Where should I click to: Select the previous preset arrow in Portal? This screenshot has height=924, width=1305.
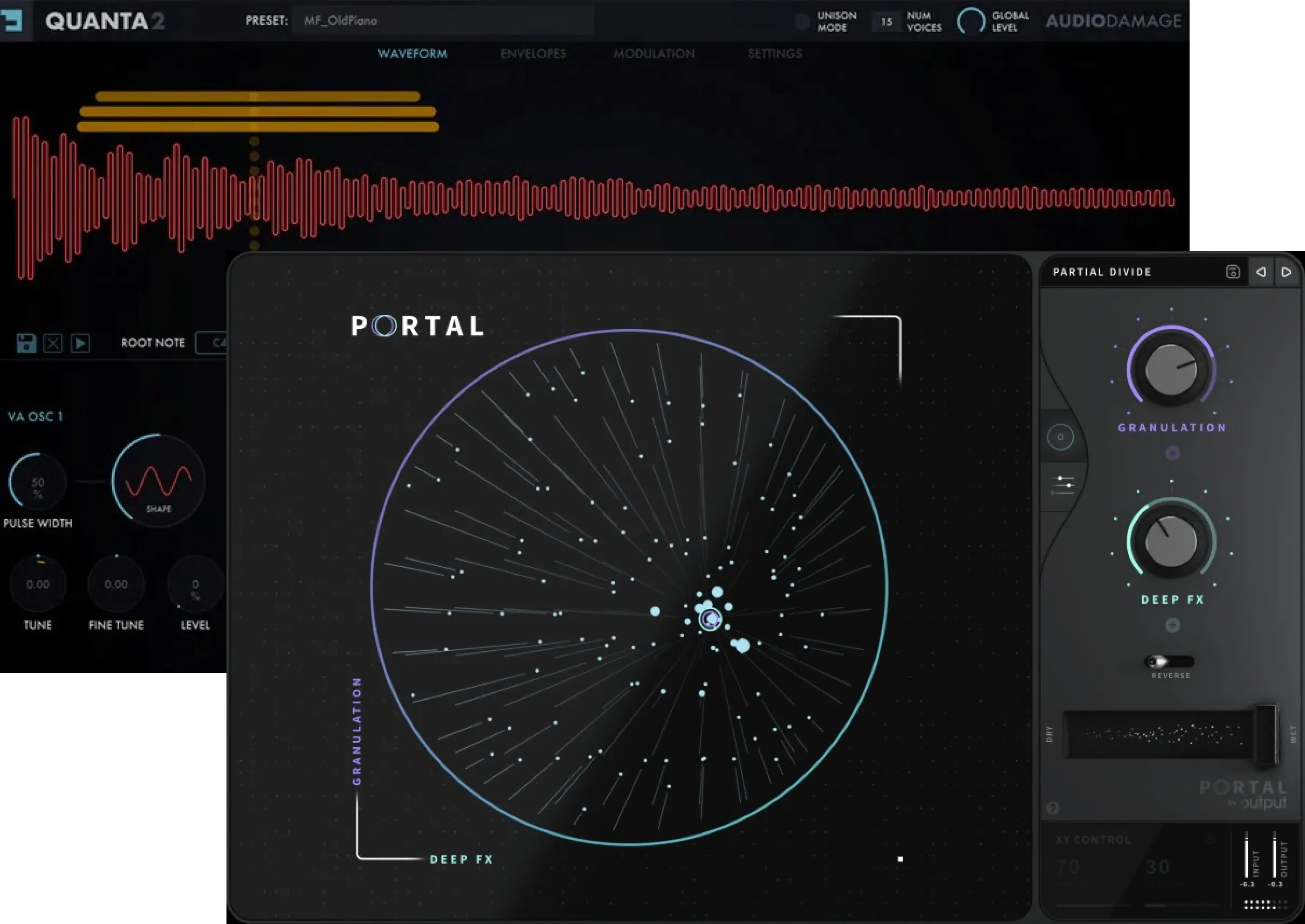click(1261, 273)
